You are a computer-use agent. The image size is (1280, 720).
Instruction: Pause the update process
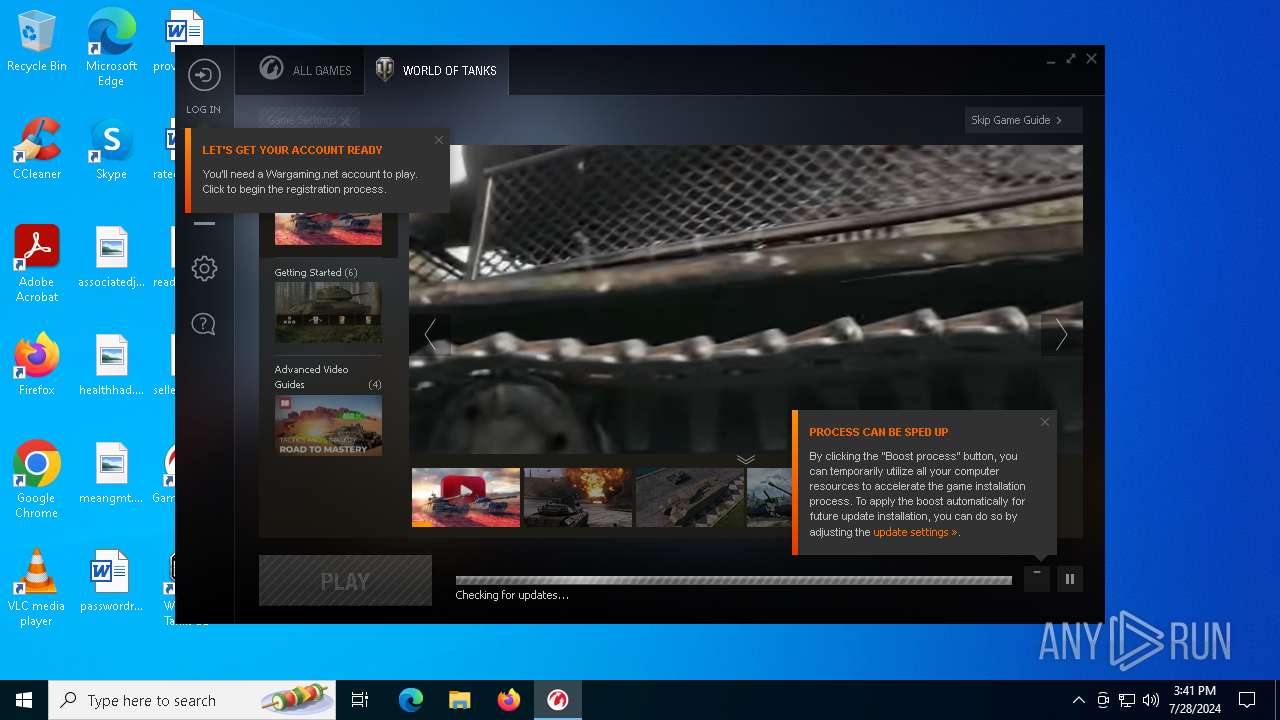(x=1070, y=578)
